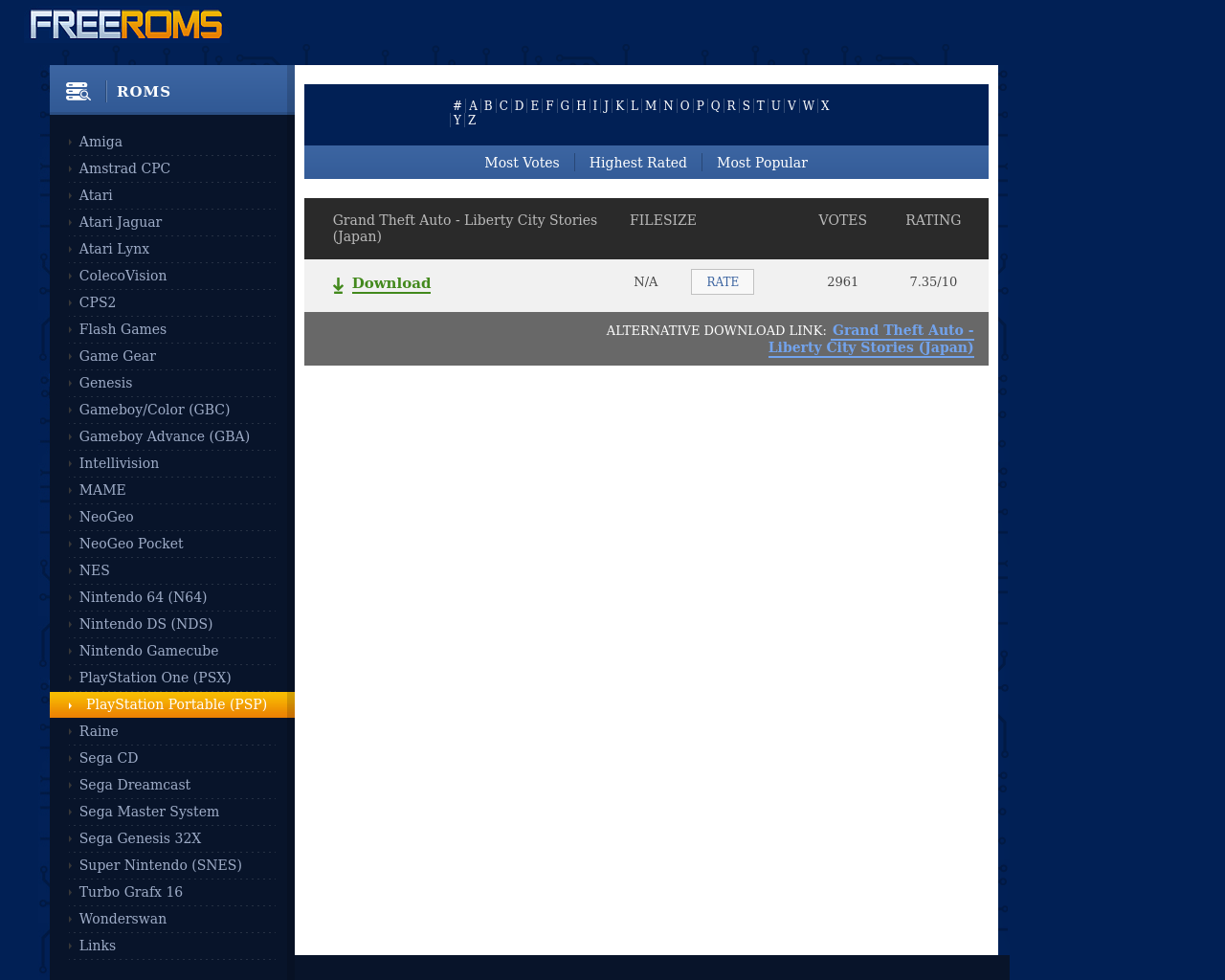
Task: Select the NES category
Action: (95, 570)
